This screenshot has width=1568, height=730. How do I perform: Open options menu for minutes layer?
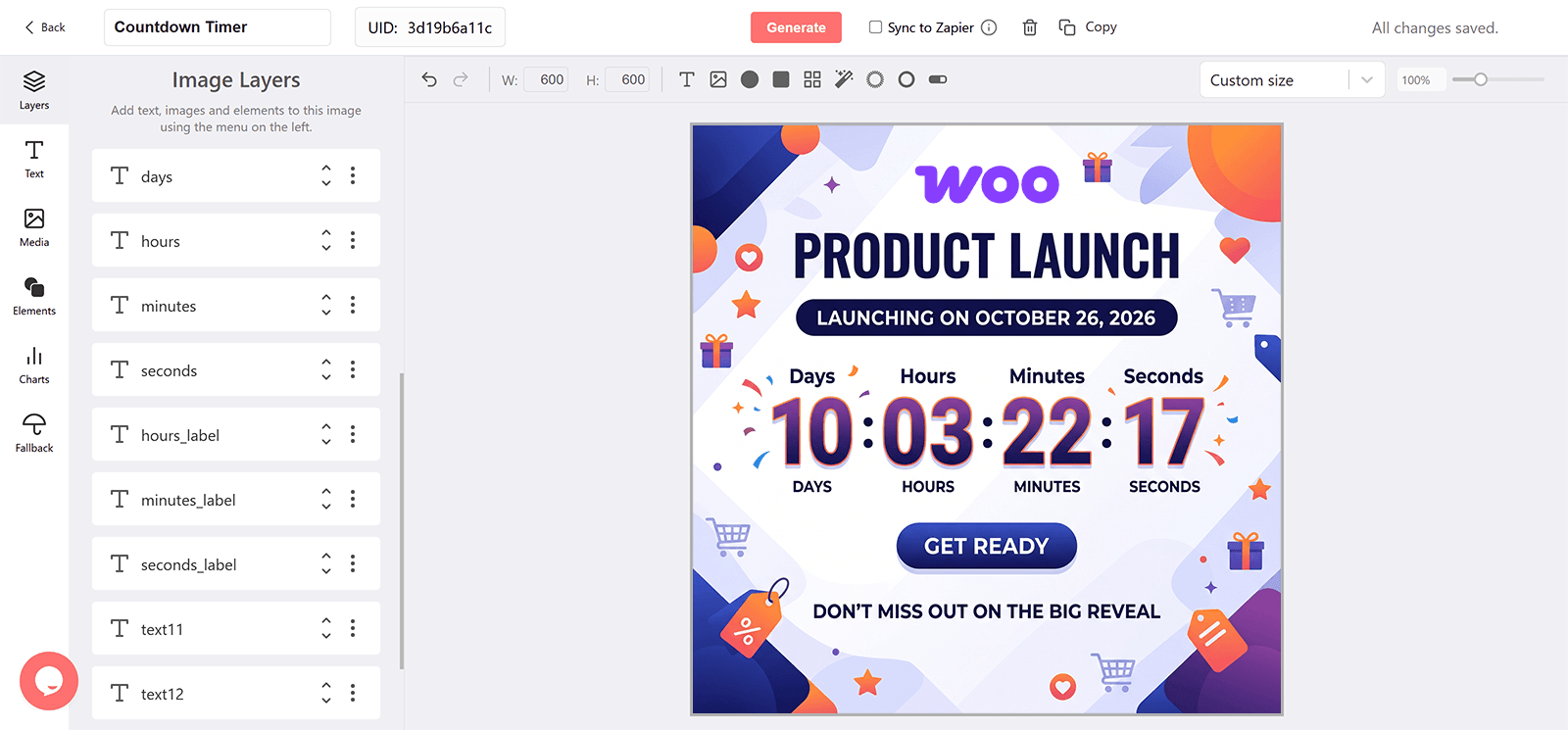[x=353, y=305]
